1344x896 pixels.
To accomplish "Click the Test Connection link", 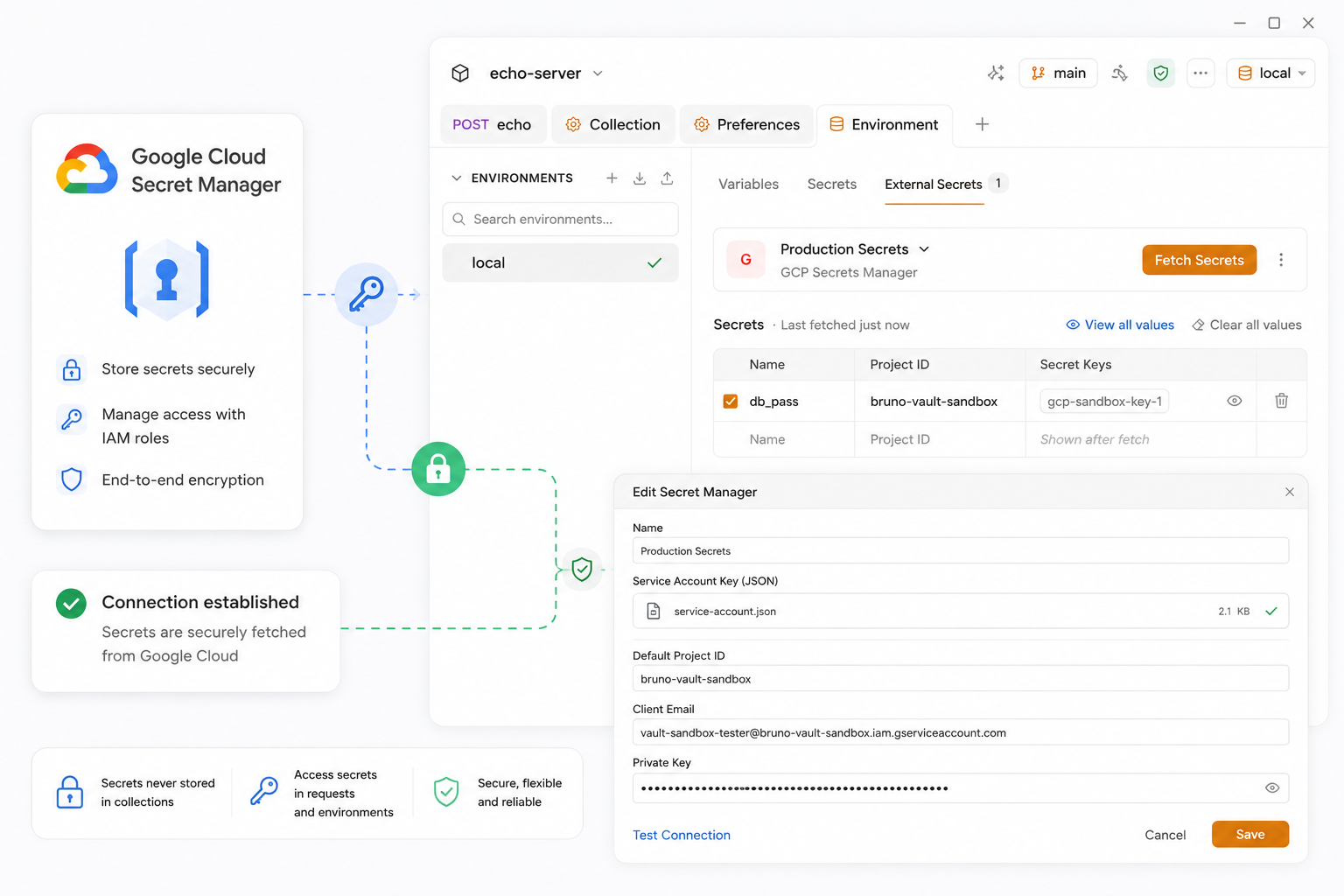I will tap(681, 836).
